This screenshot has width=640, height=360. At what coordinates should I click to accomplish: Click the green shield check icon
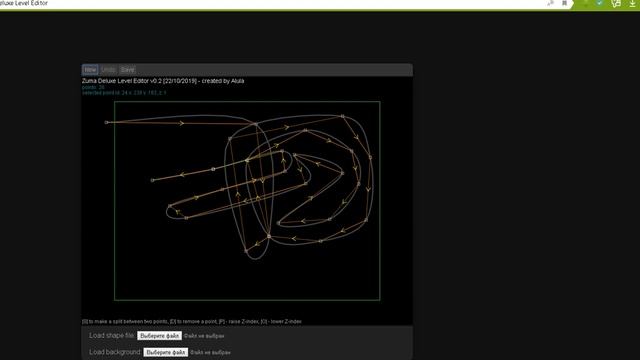[x=600, y=3]
